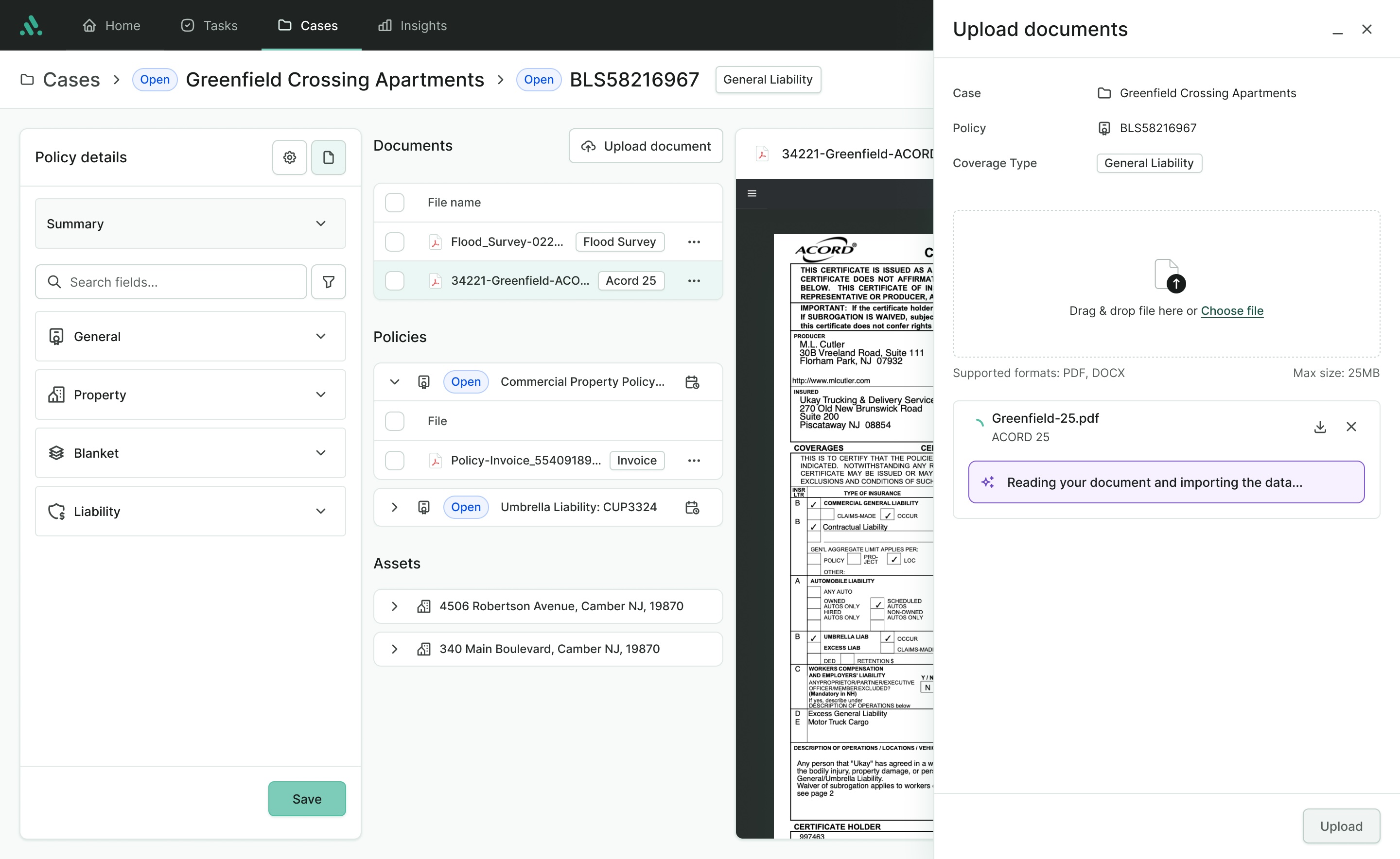Viewport: 1400px width, 859px height.
Task: Open more options for the Flood_Survey file
Action: 694,242
